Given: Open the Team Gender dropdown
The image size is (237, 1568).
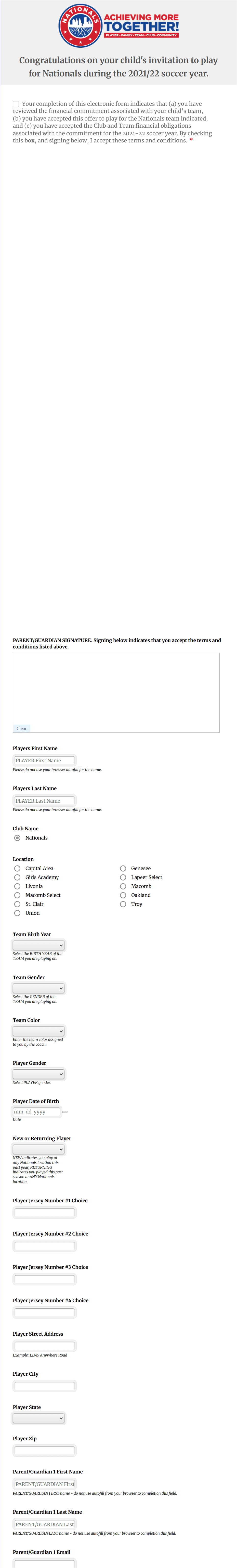Looking at the screenshot, I should tap(38, 988).
